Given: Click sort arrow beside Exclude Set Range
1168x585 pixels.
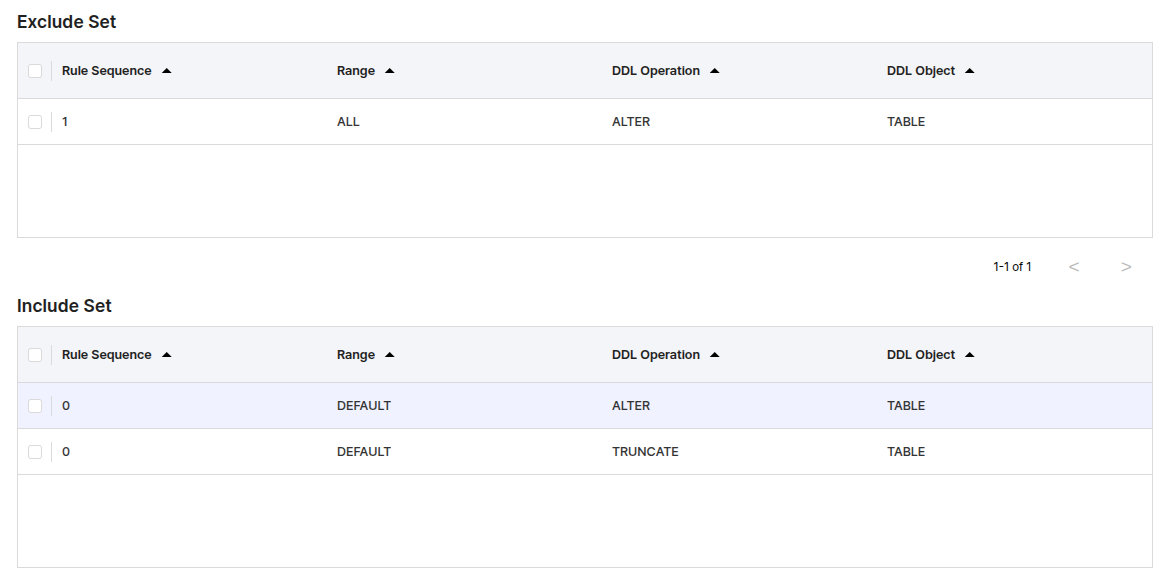Looking at the screenshot, I should point(390,71).
